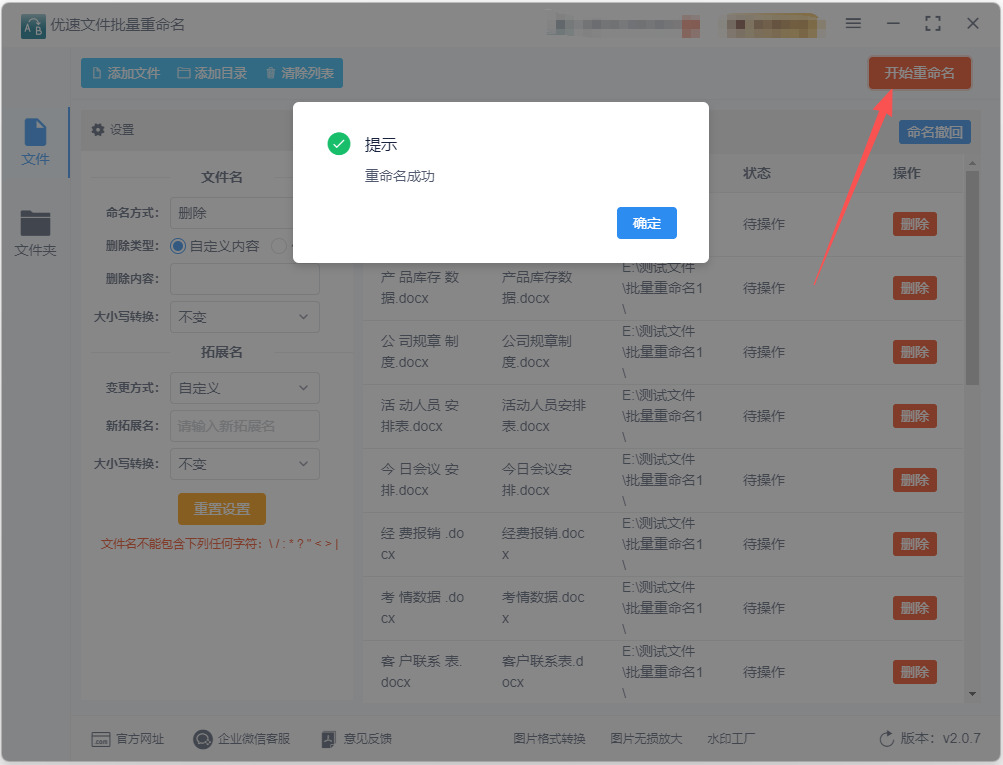Click new name 公司规章制度.docx cell
1003x765 pixels.
[x=537, y=352]
